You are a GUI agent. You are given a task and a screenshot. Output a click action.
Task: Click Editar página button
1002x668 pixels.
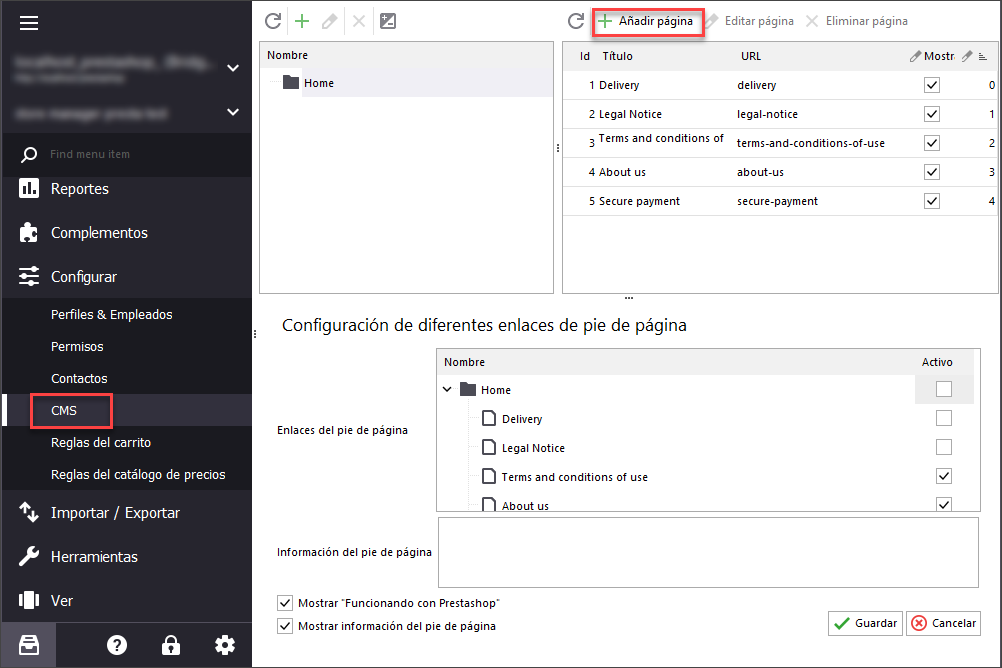tap(750, 21)
